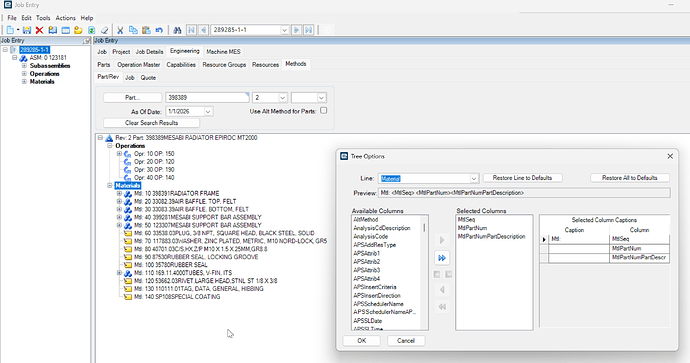
Task: Switch to the Resource Groups tab
Action: (224, 65)
